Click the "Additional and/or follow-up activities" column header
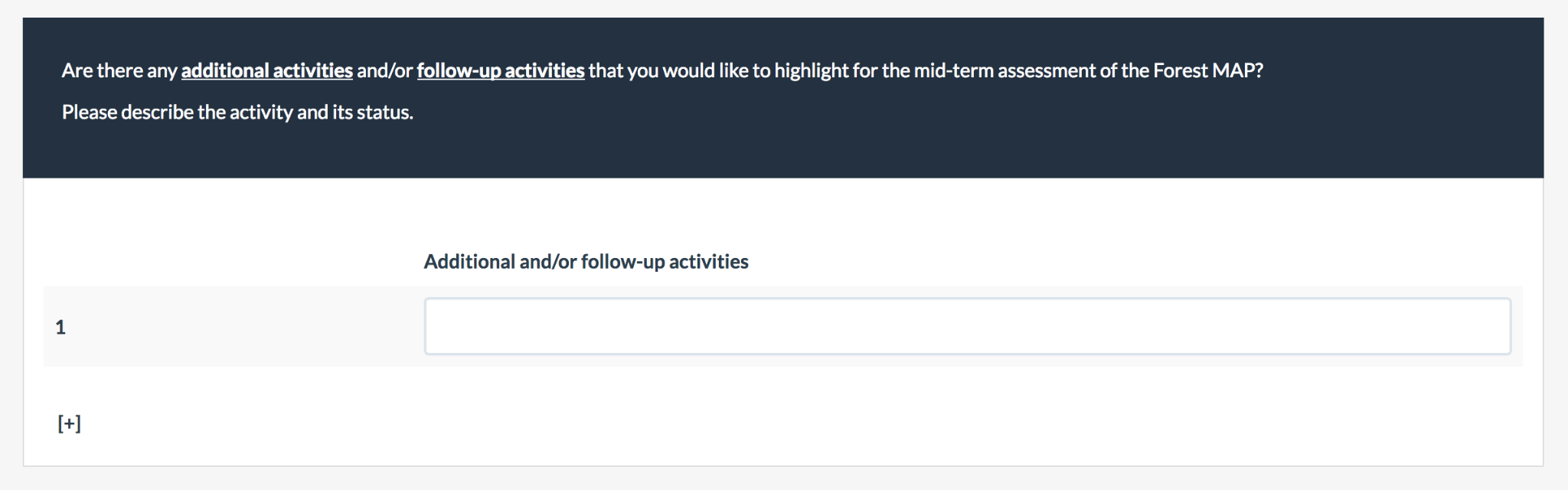1568x490 pixels. (586, 262)
